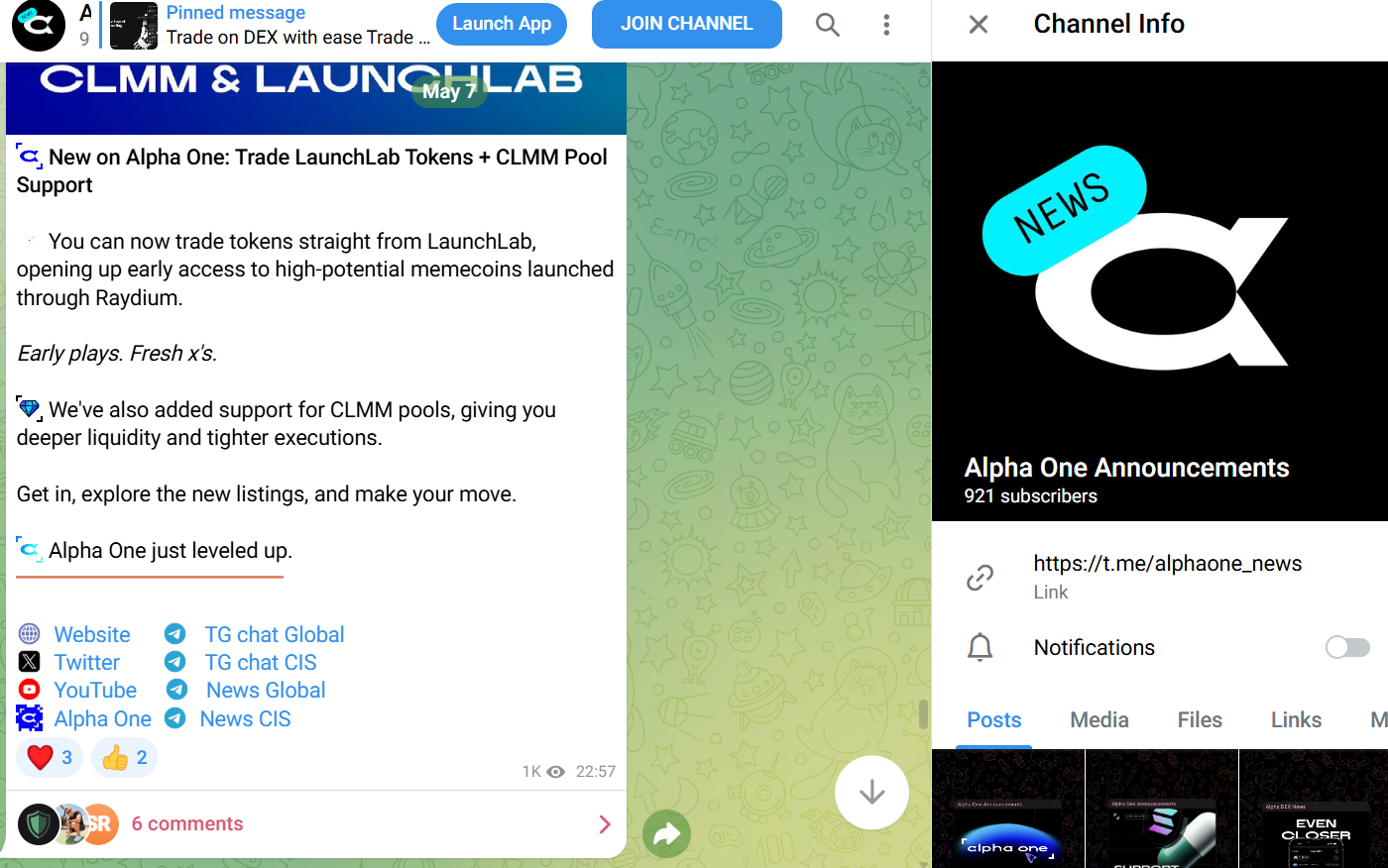Select the Posts tab

coord(994,720)
